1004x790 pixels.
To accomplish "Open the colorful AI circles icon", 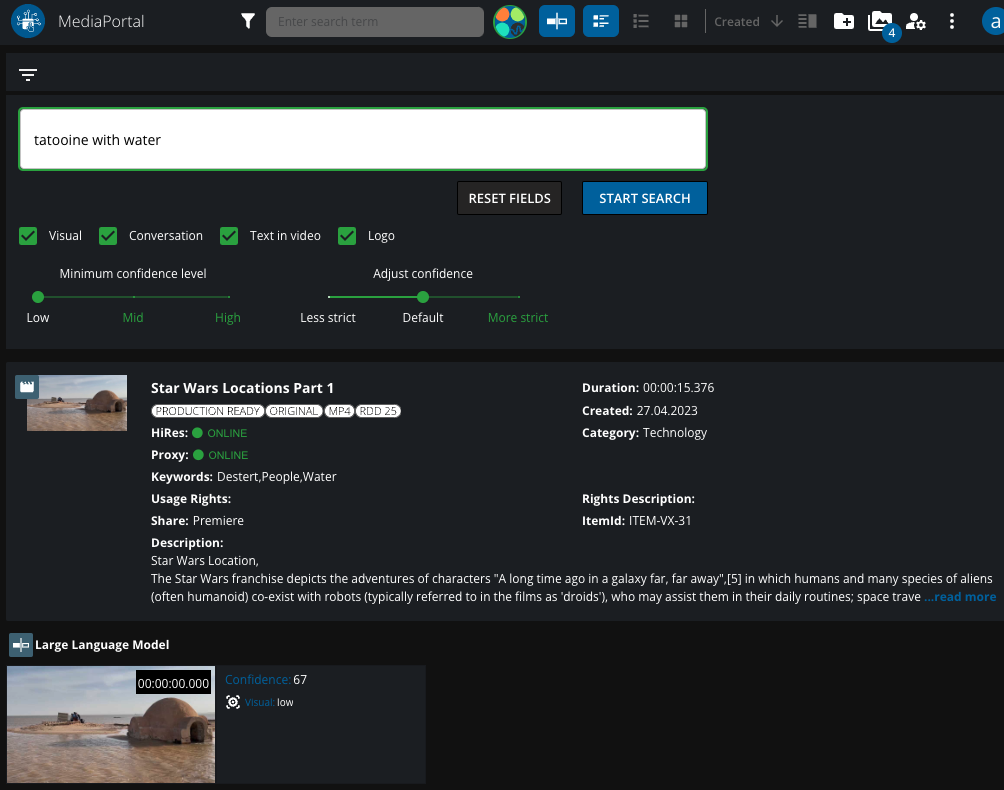I will click(x=510, y=21).
